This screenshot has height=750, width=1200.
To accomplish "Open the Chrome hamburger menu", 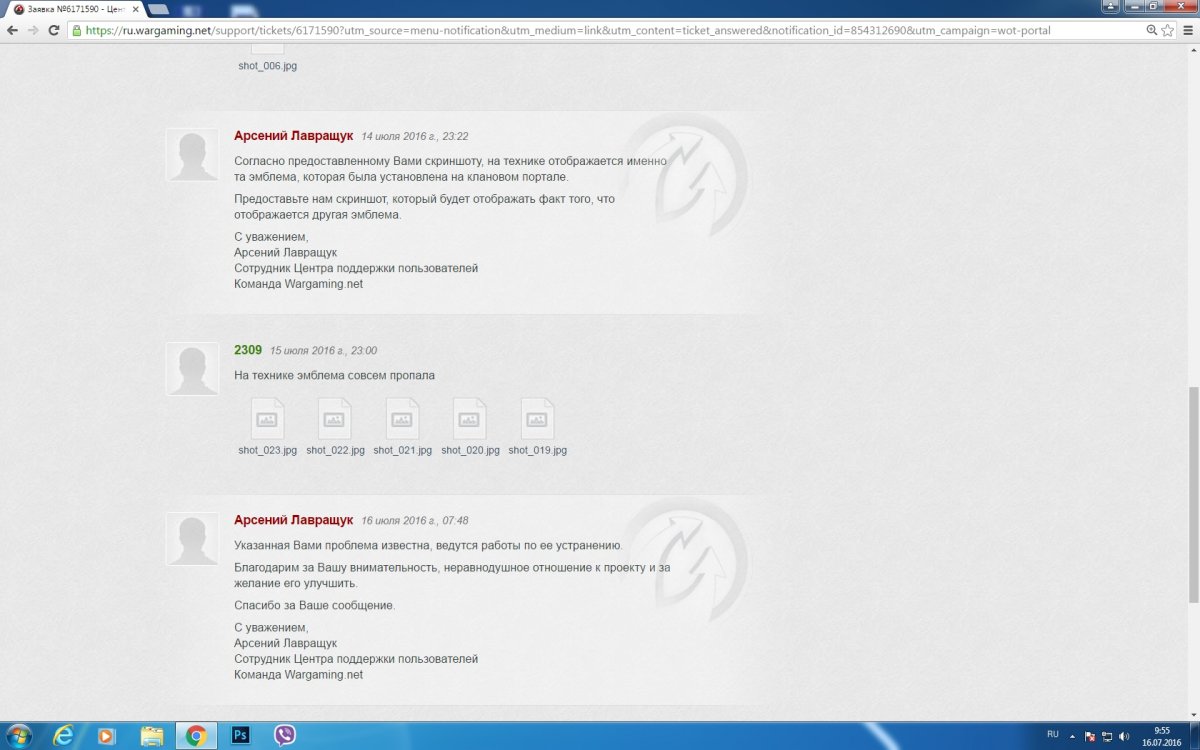I will [1187, 30].
